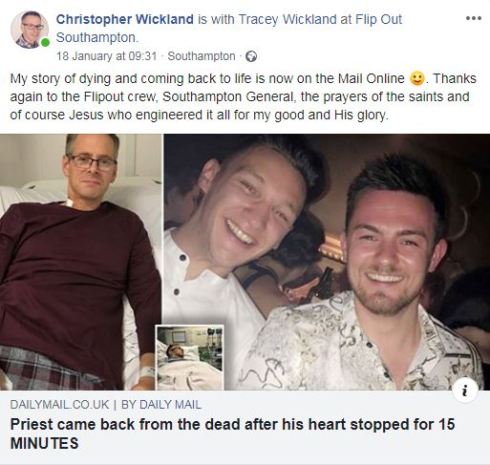This screenshot has height=465, width=490.
Task: Click the DAILYMAIL.CO.UK source label
Action: [x=59, y=404]
